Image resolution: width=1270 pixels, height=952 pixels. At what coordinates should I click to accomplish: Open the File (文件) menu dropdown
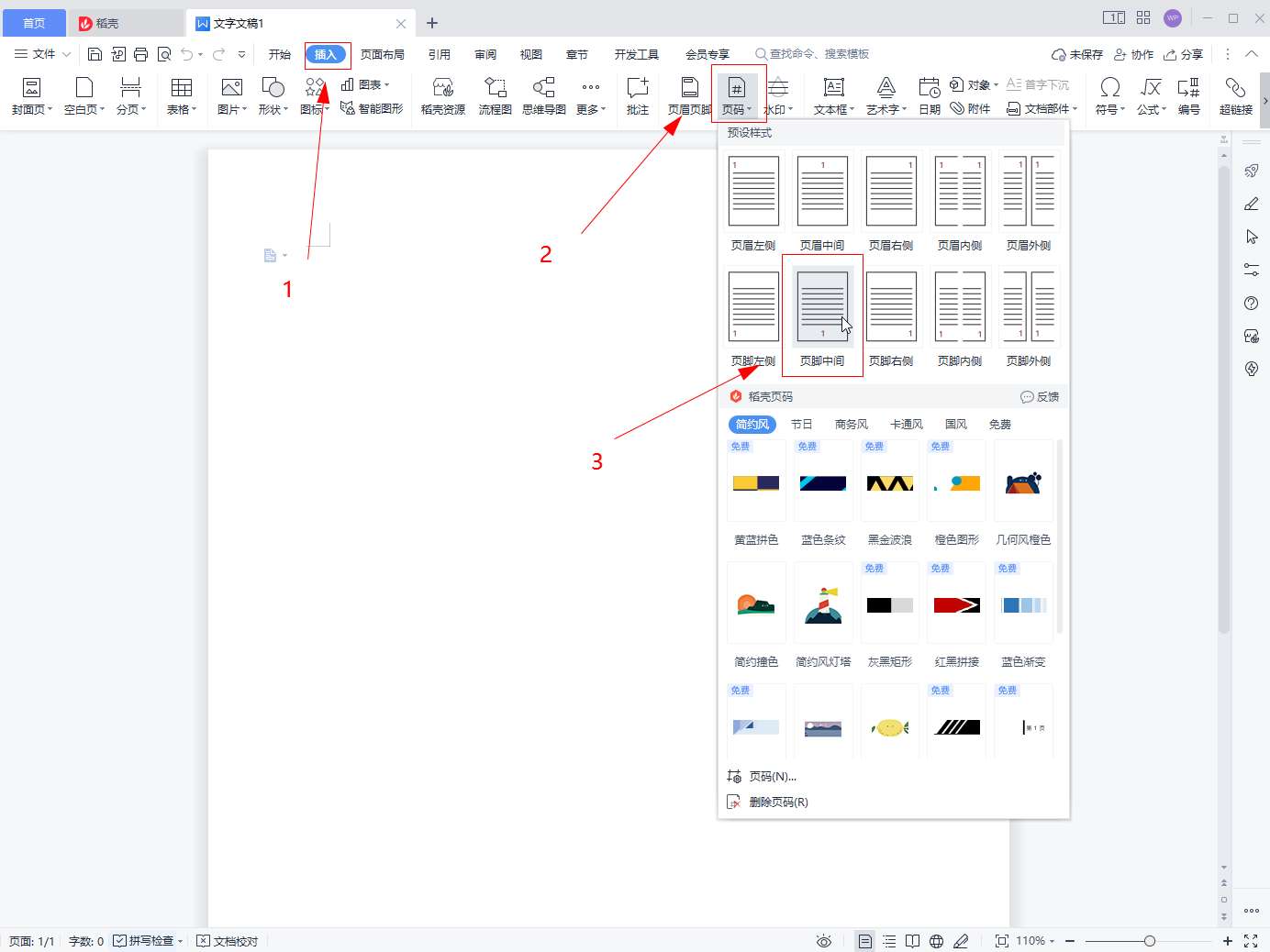pyautogui.click(x=43, y=54)
